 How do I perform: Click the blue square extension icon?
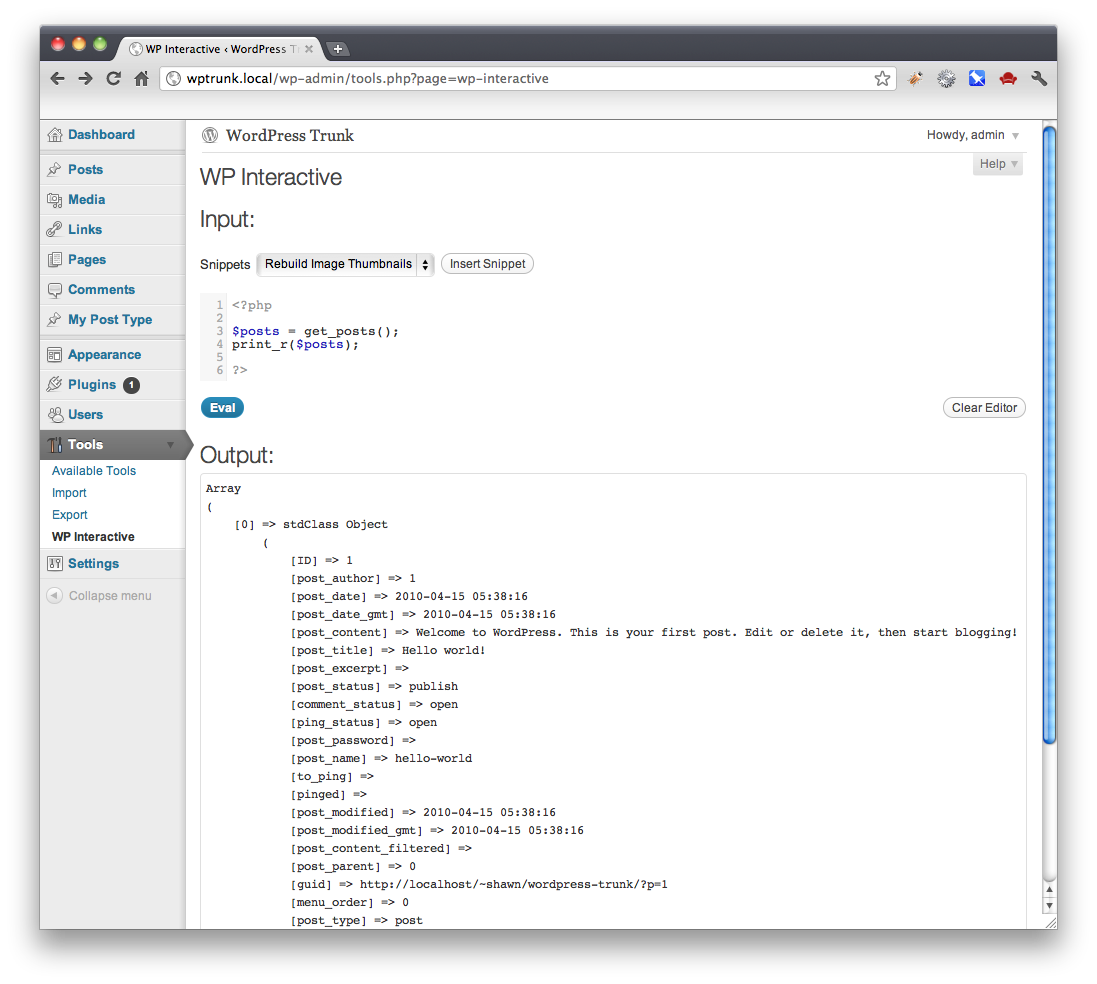point(977,78)
